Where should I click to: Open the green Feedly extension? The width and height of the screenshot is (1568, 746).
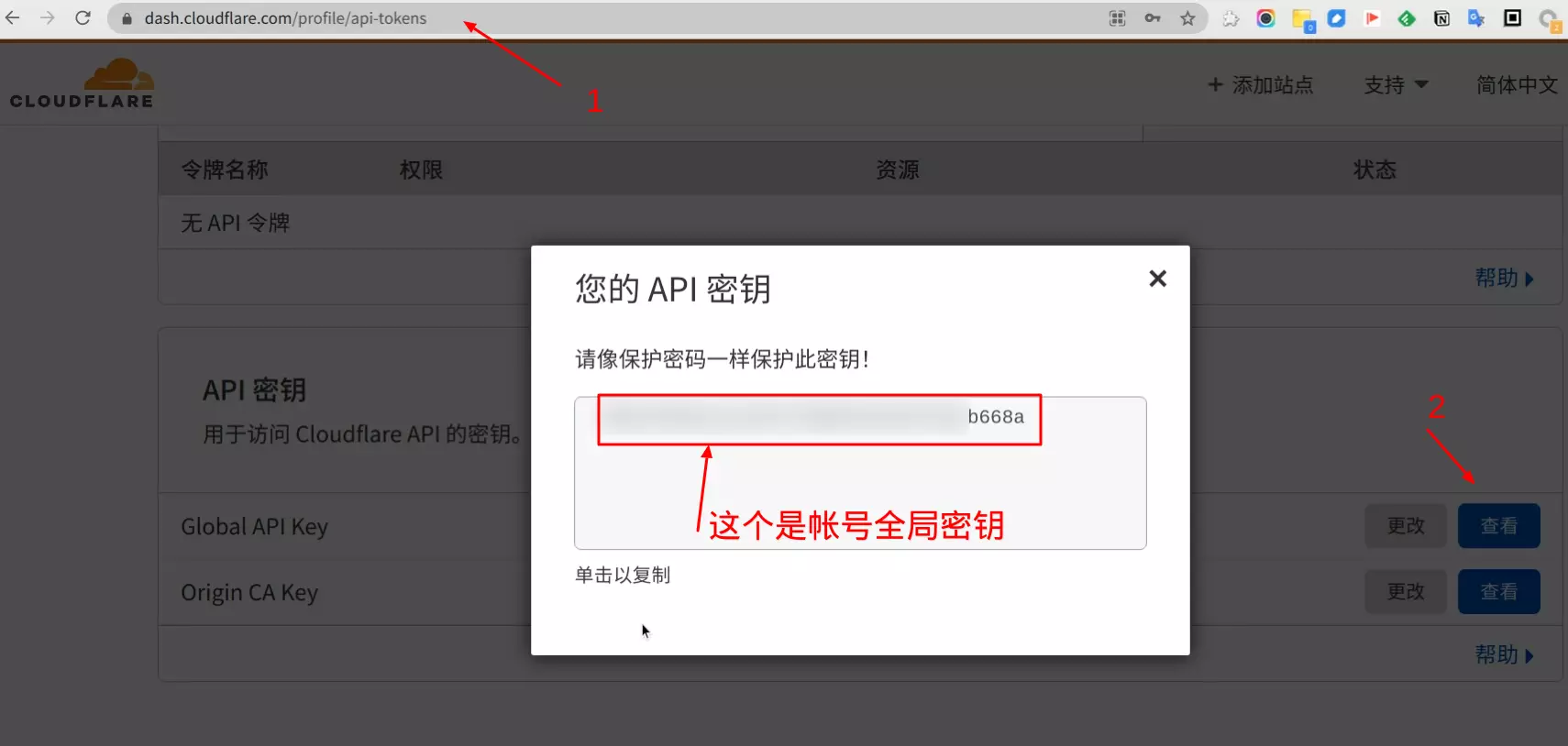point(1407,18)
